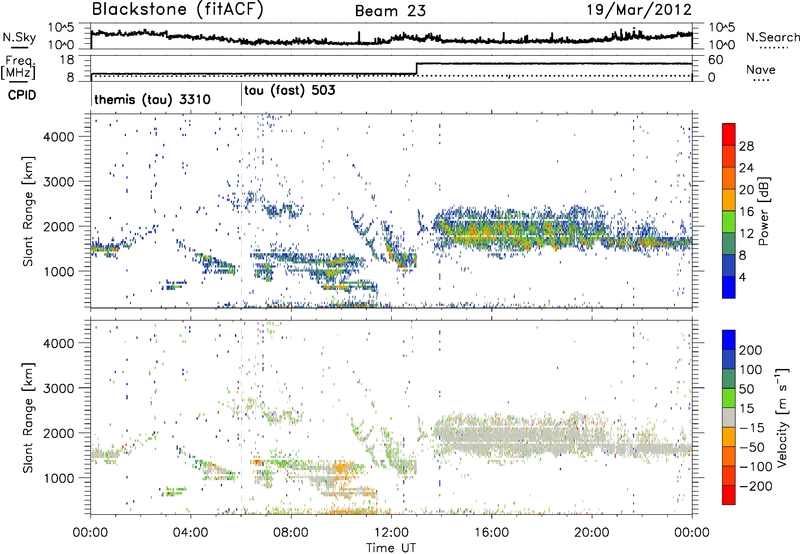Click the "Nave" legend label
Viewport: 800px width, 554px height.
[x=761, y=69]
